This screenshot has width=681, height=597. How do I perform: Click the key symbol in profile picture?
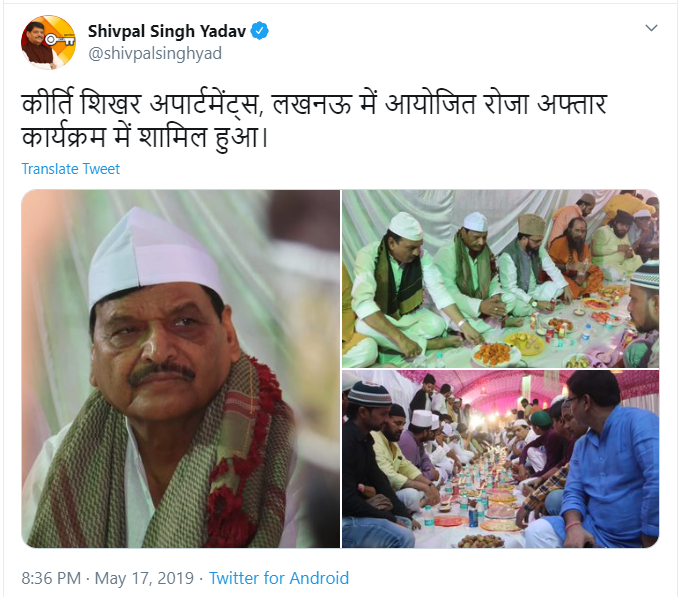click(60, 40)
